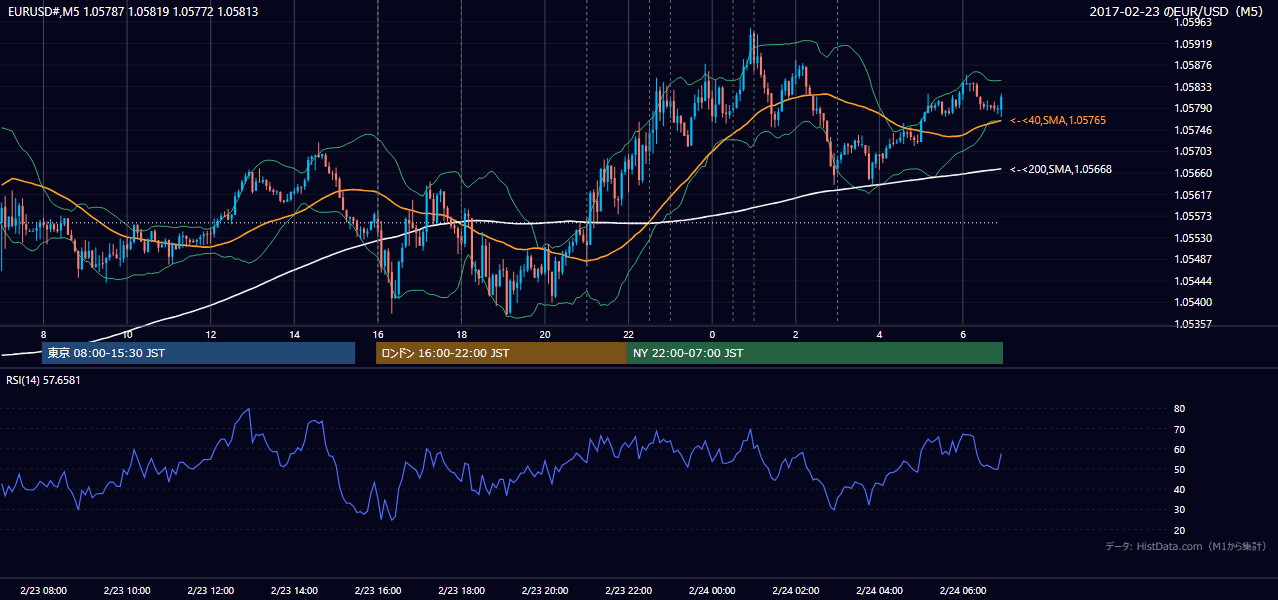Screen dimensions: 1278x600
Task: Click the 2/23 22:00 time axis label
Action: 628,591
